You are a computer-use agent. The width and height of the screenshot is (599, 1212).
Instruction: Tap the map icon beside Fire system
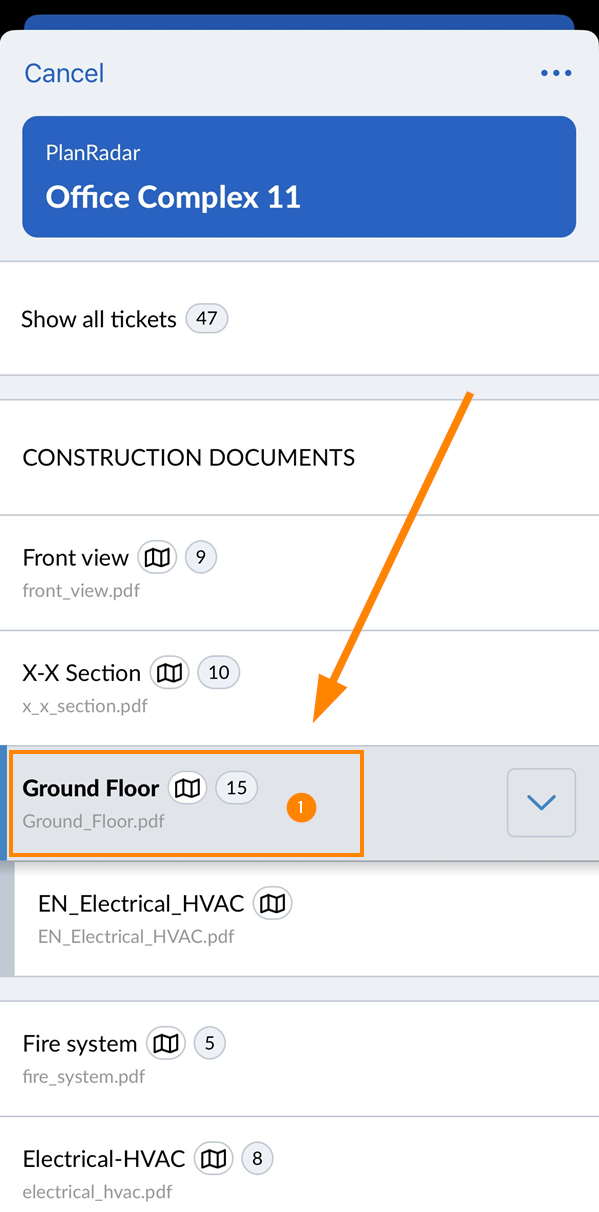coord(166,1044)
